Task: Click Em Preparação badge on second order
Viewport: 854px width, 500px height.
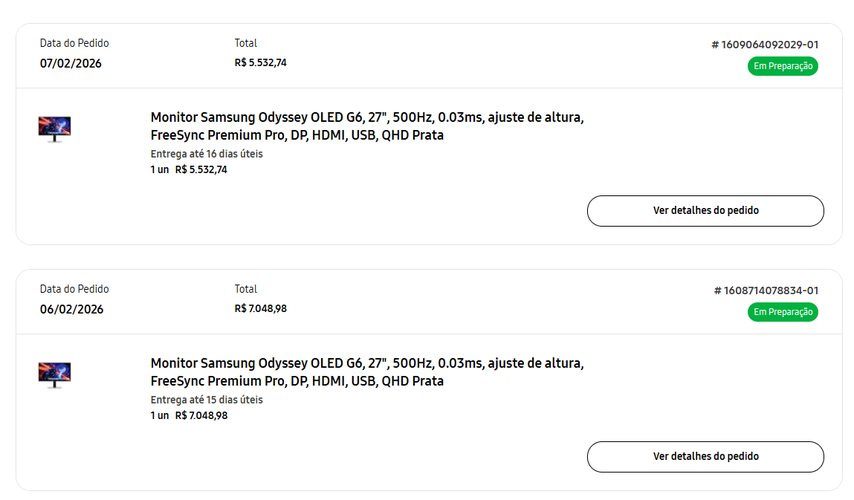Action: click(783, 312)
